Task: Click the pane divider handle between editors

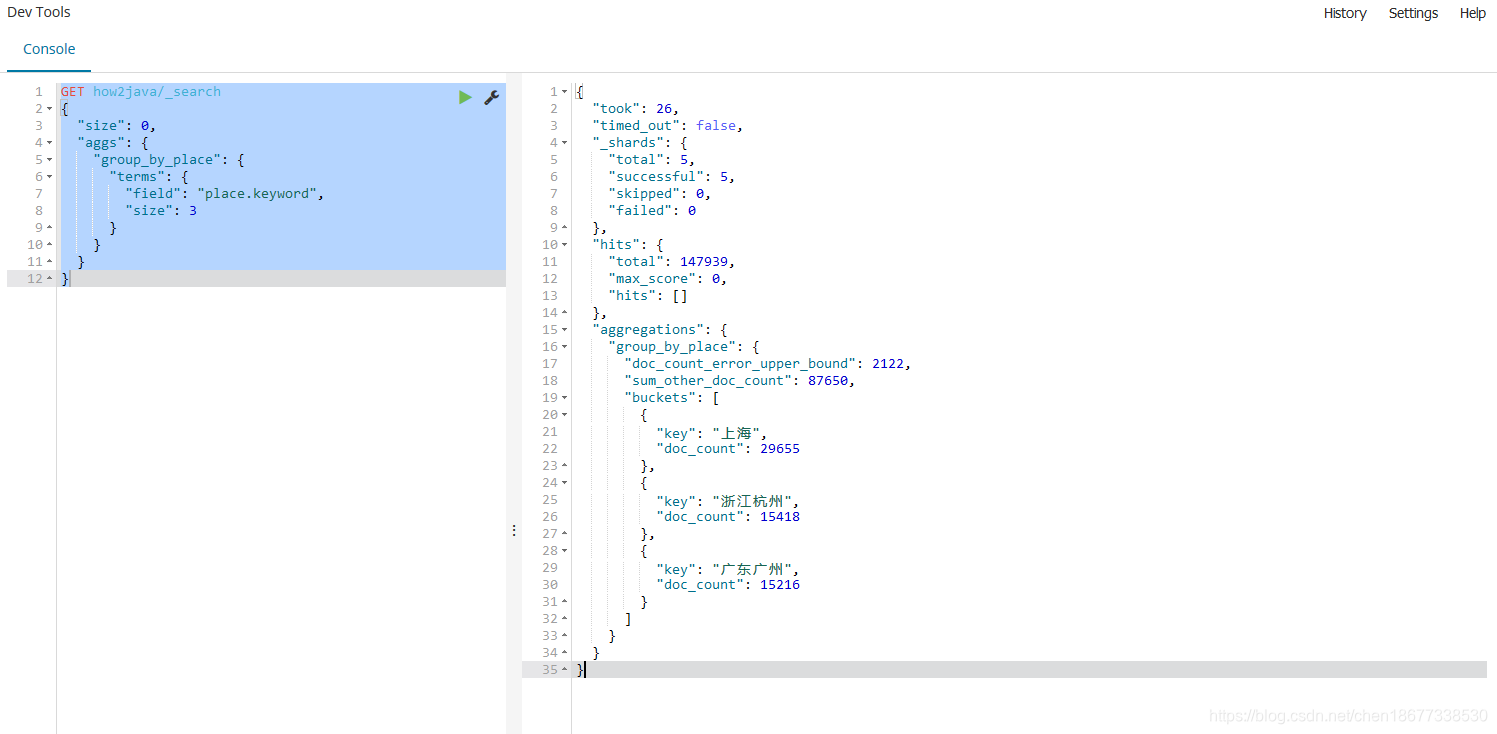Action: coord(514,530)
